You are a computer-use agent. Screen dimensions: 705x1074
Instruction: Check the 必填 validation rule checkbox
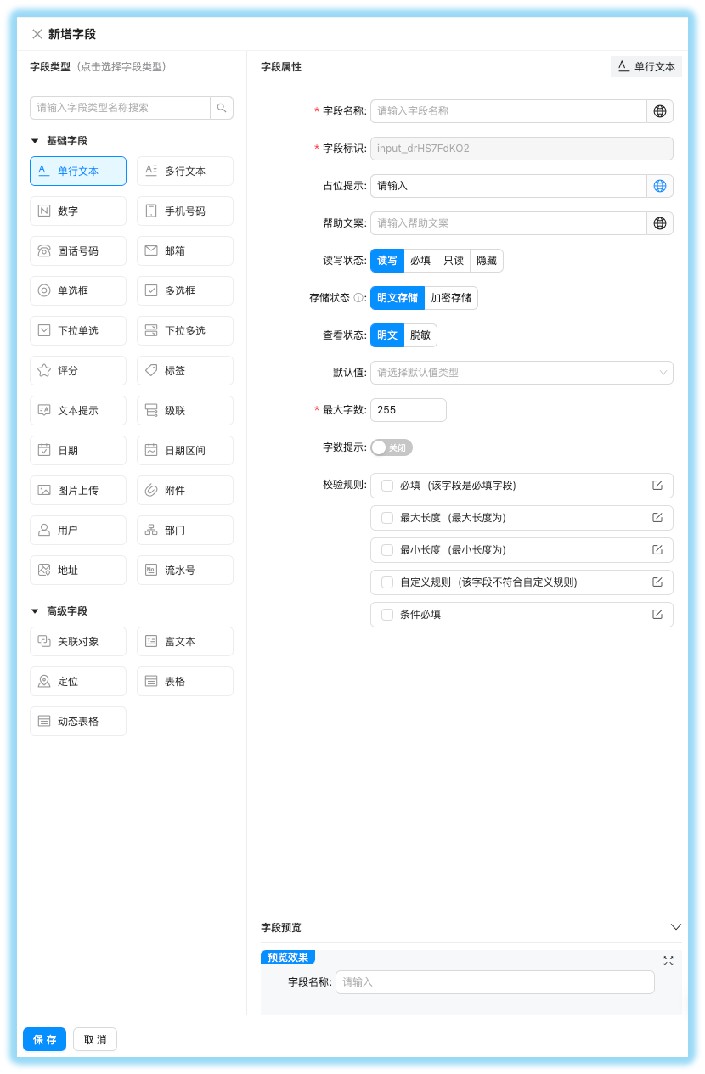[387, 486]
